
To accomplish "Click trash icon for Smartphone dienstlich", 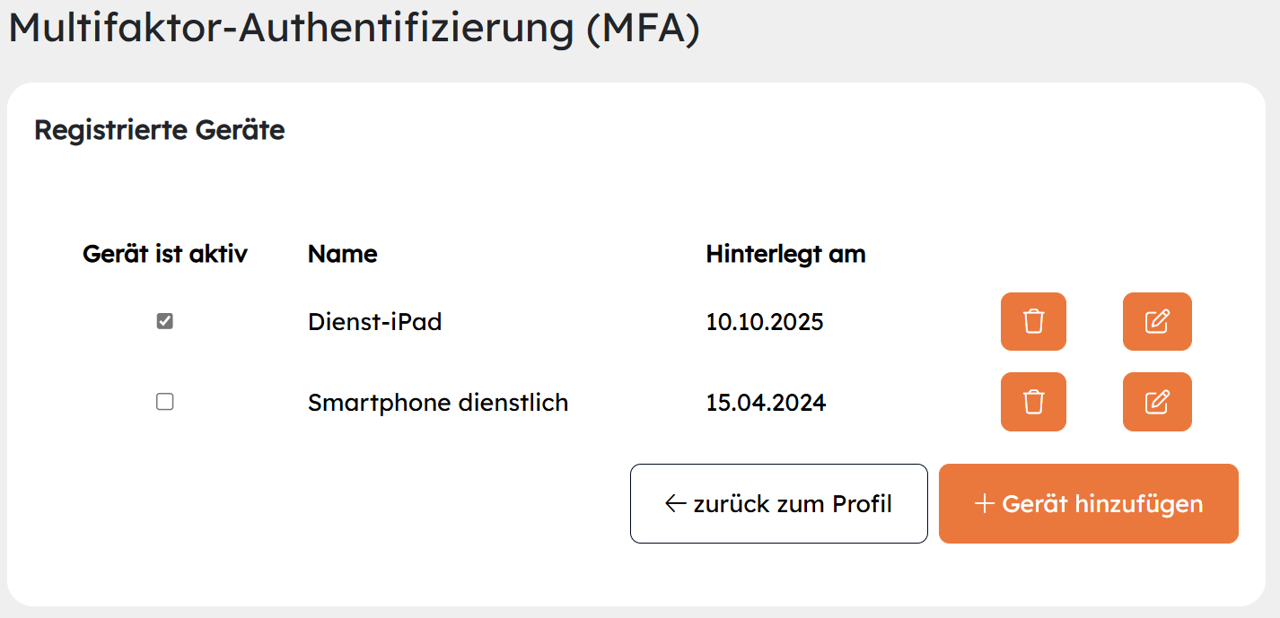I will tap(1033, 402).
